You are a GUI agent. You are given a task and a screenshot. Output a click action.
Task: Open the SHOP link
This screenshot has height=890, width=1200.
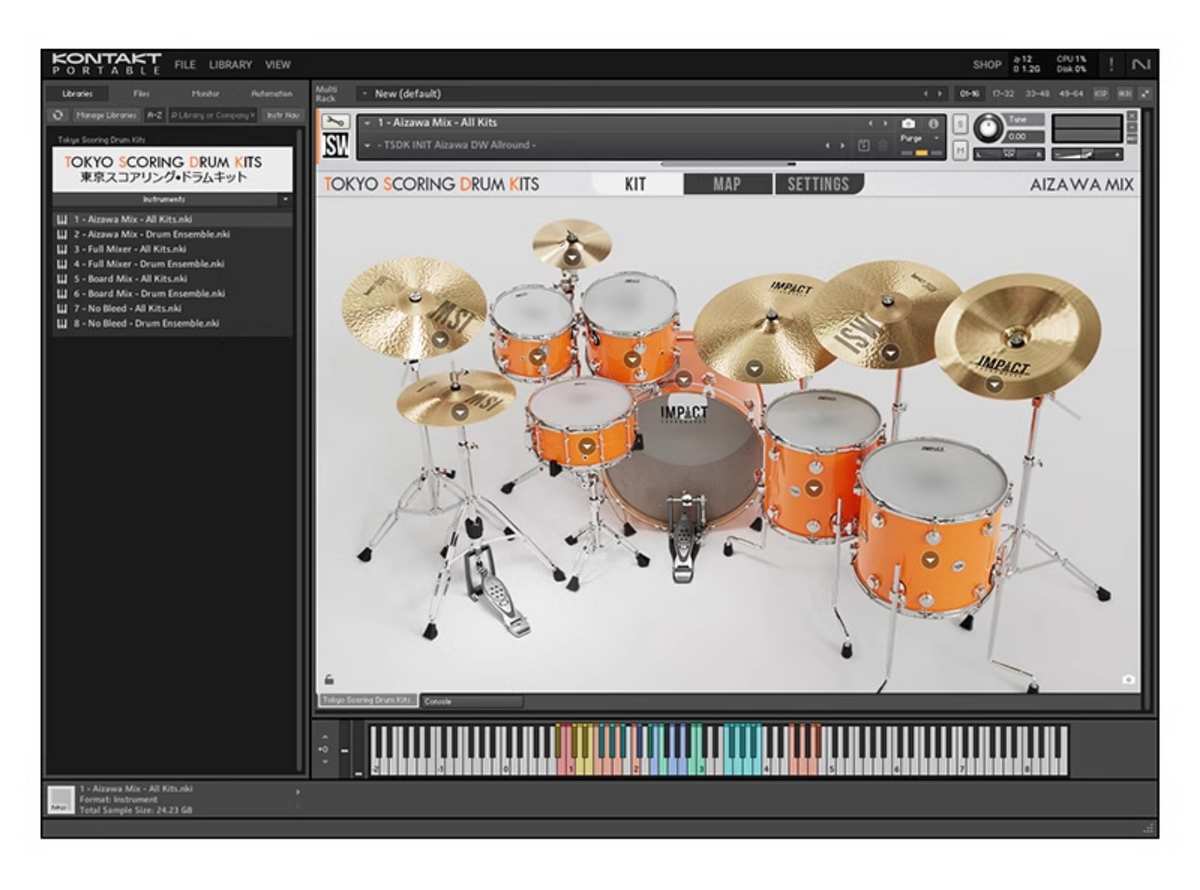[987, 64]
